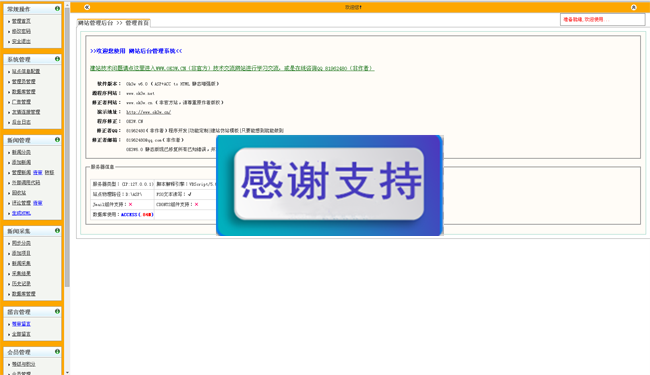Open 管理首页 in the sidebar
The height and width of the screenshot is (375, 650).
point(21,21)
